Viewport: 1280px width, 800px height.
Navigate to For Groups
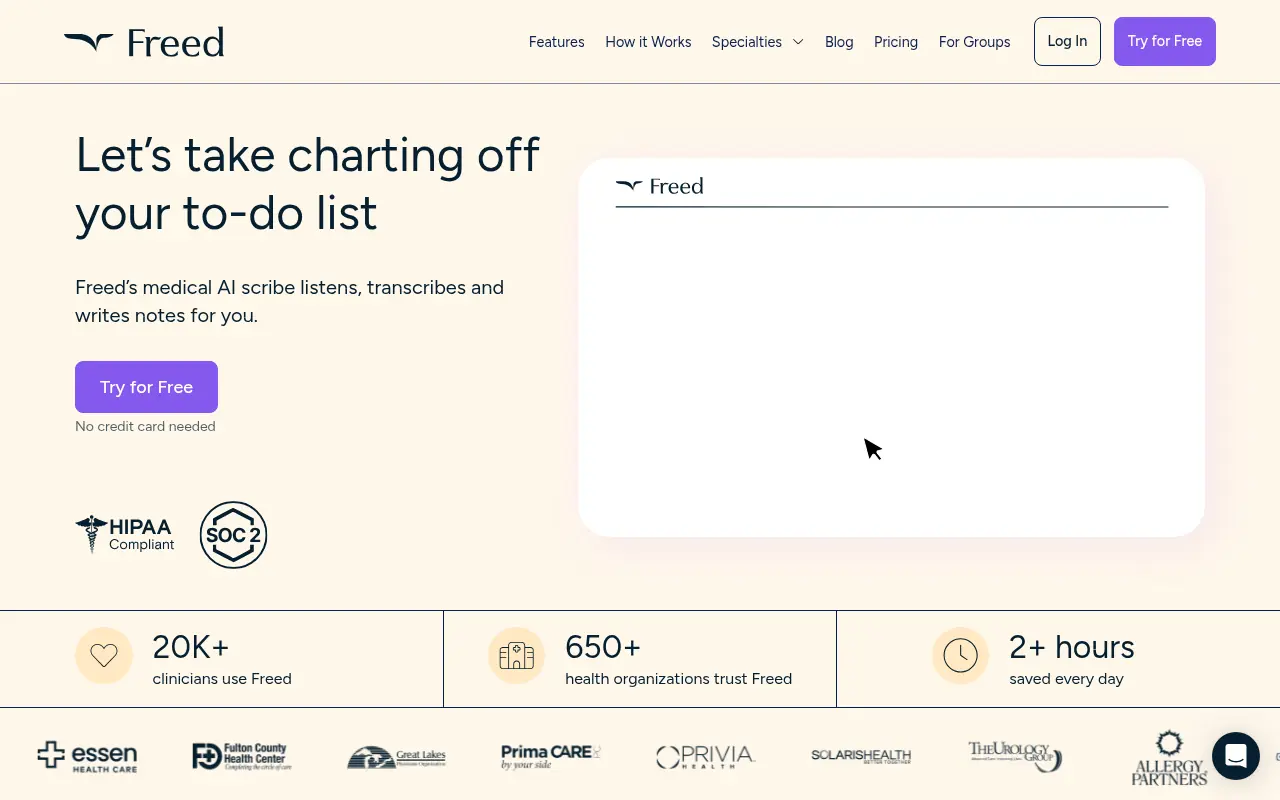pyautogui.click(x=974, y=42)
